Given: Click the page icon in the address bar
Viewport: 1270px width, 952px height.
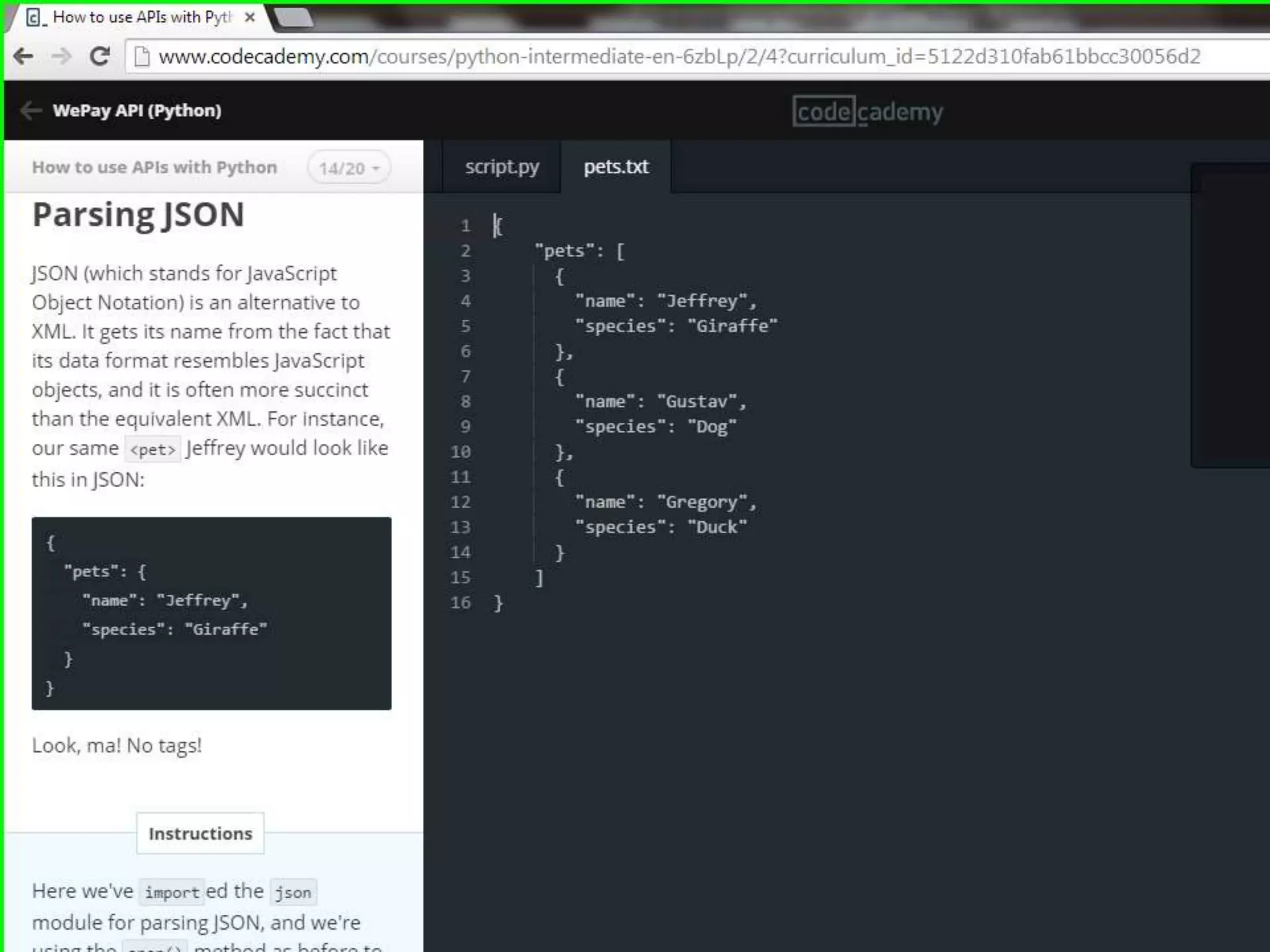Looking at the screenshot, I should click(142, 57).
